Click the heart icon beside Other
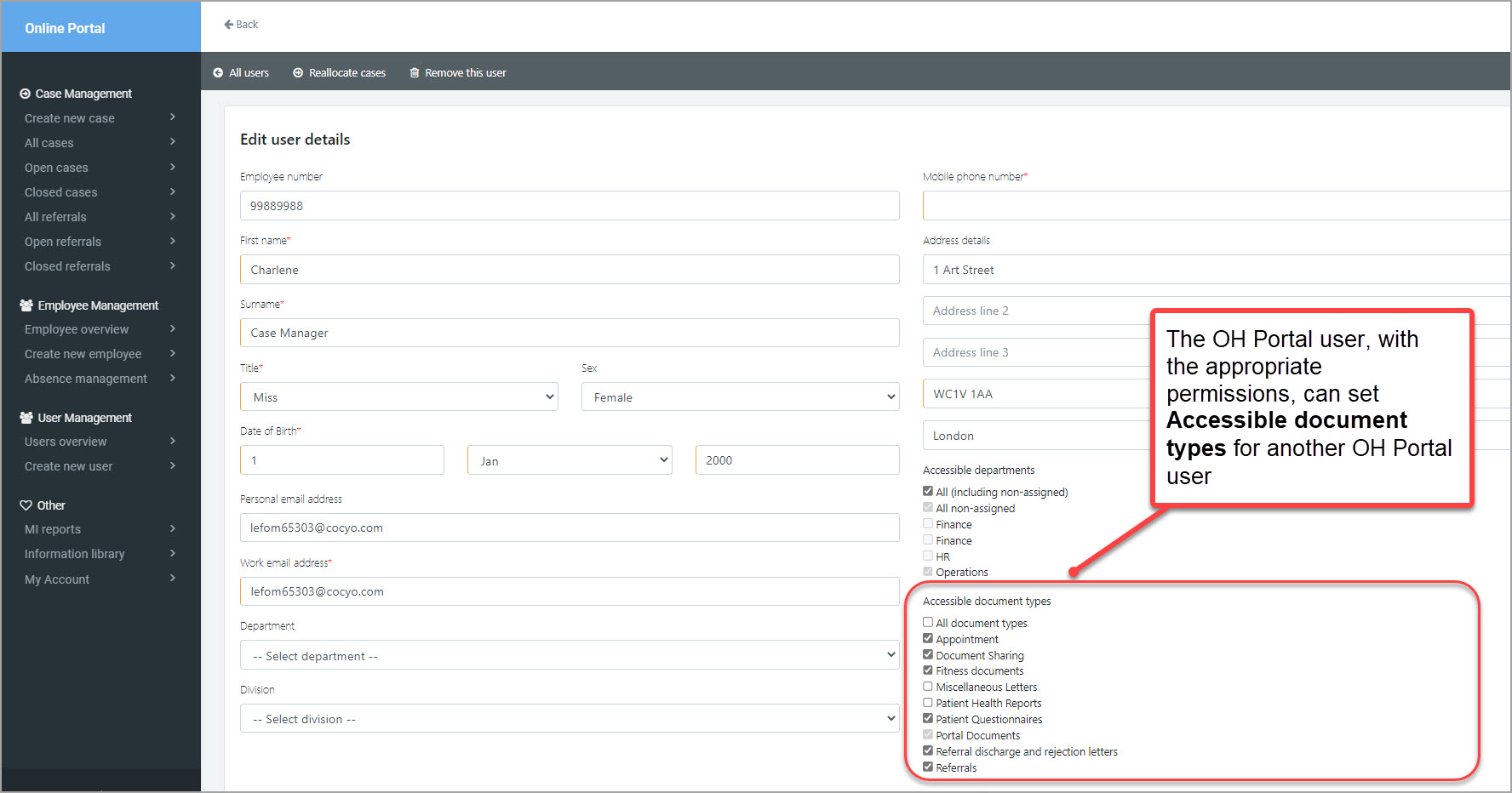Screen dimensions: 1512x793 click(26, 505)
